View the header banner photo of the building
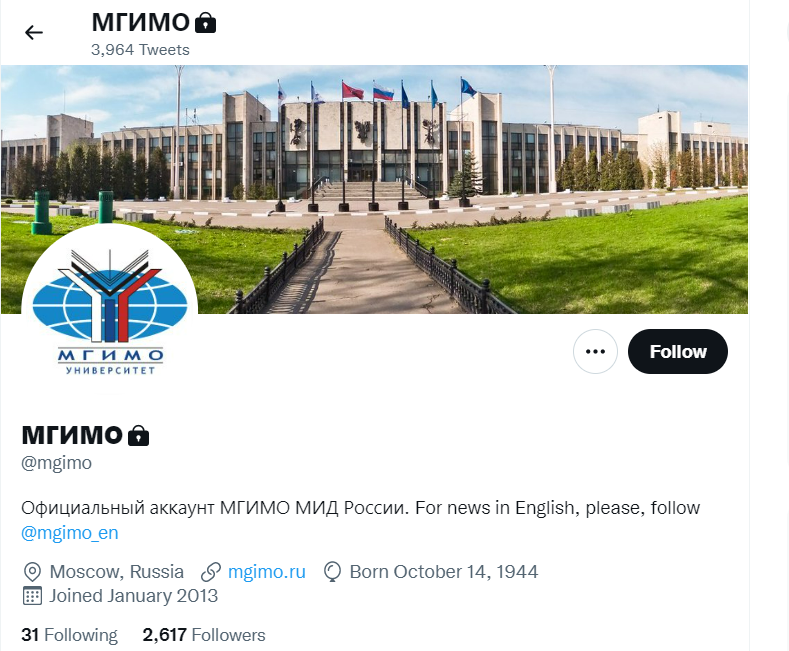 tap(374, 189)
